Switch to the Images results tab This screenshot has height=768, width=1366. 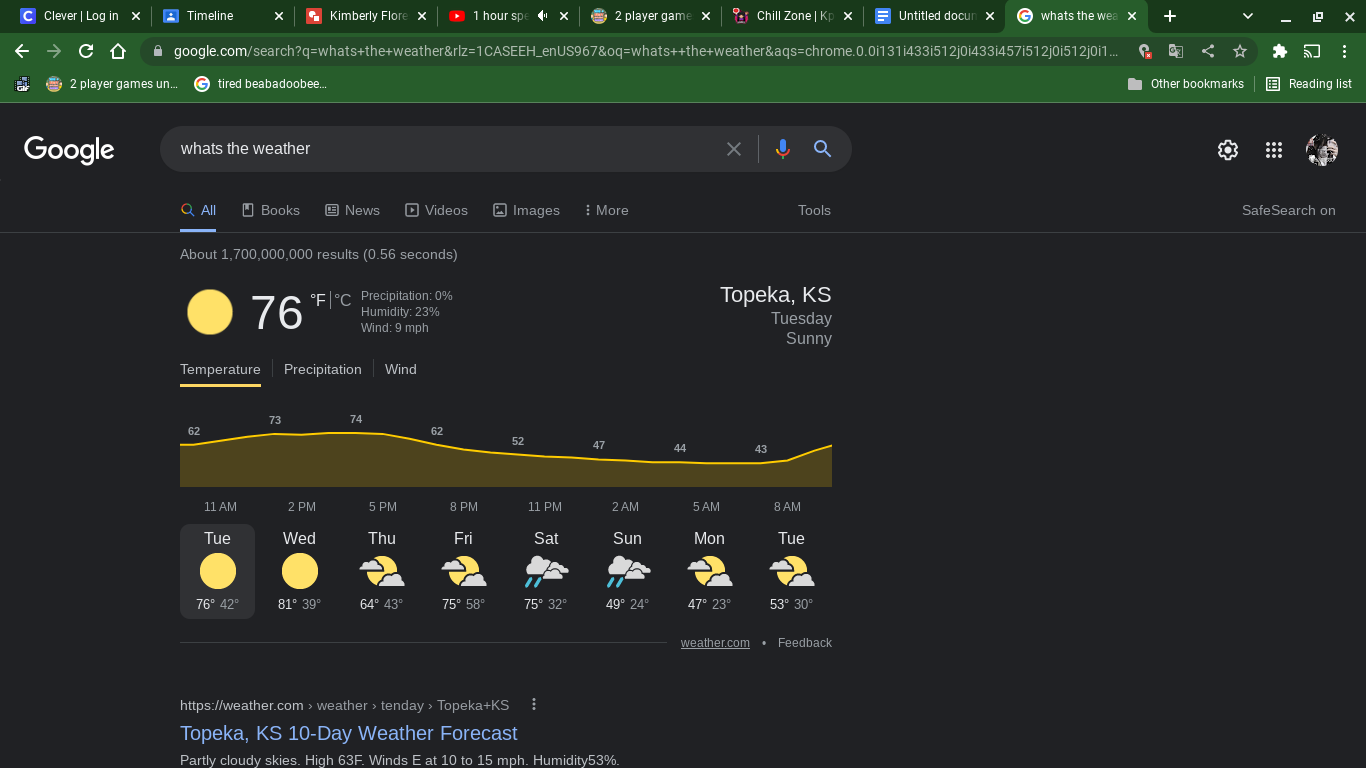tap(526, 210)
